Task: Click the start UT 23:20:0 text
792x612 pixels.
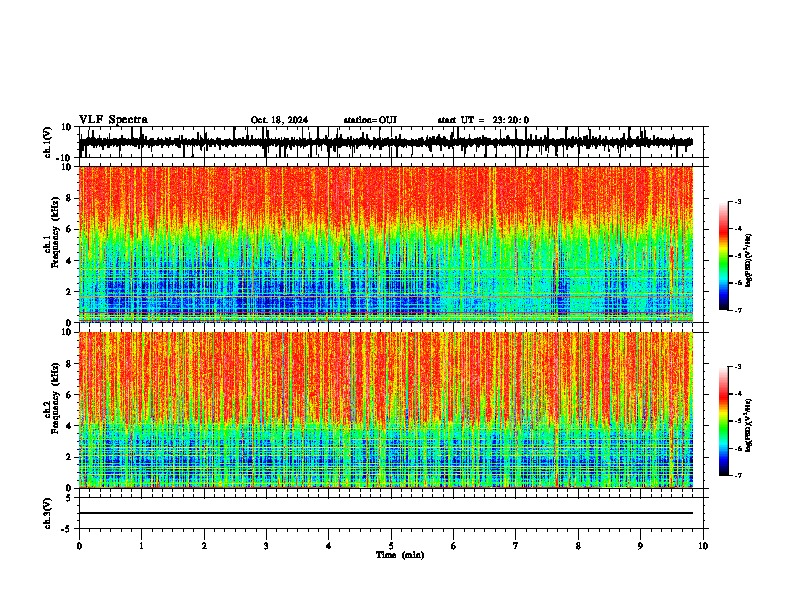Action: point(483,120)
